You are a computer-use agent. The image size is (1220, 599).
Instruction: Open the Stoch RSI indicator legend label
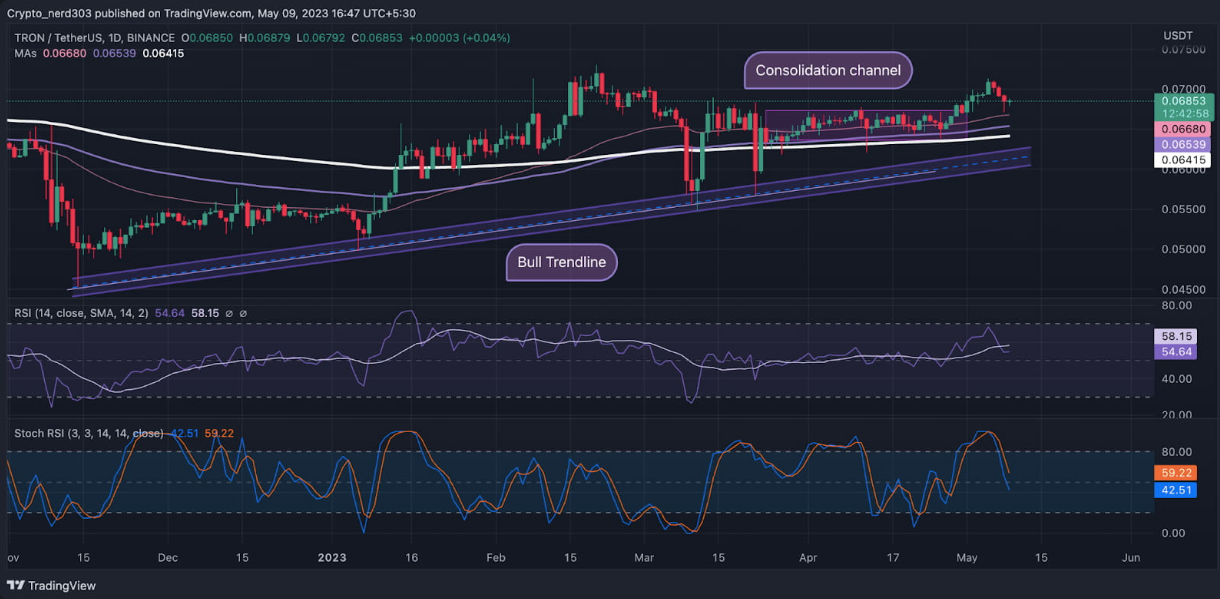(x=89, y=433)
